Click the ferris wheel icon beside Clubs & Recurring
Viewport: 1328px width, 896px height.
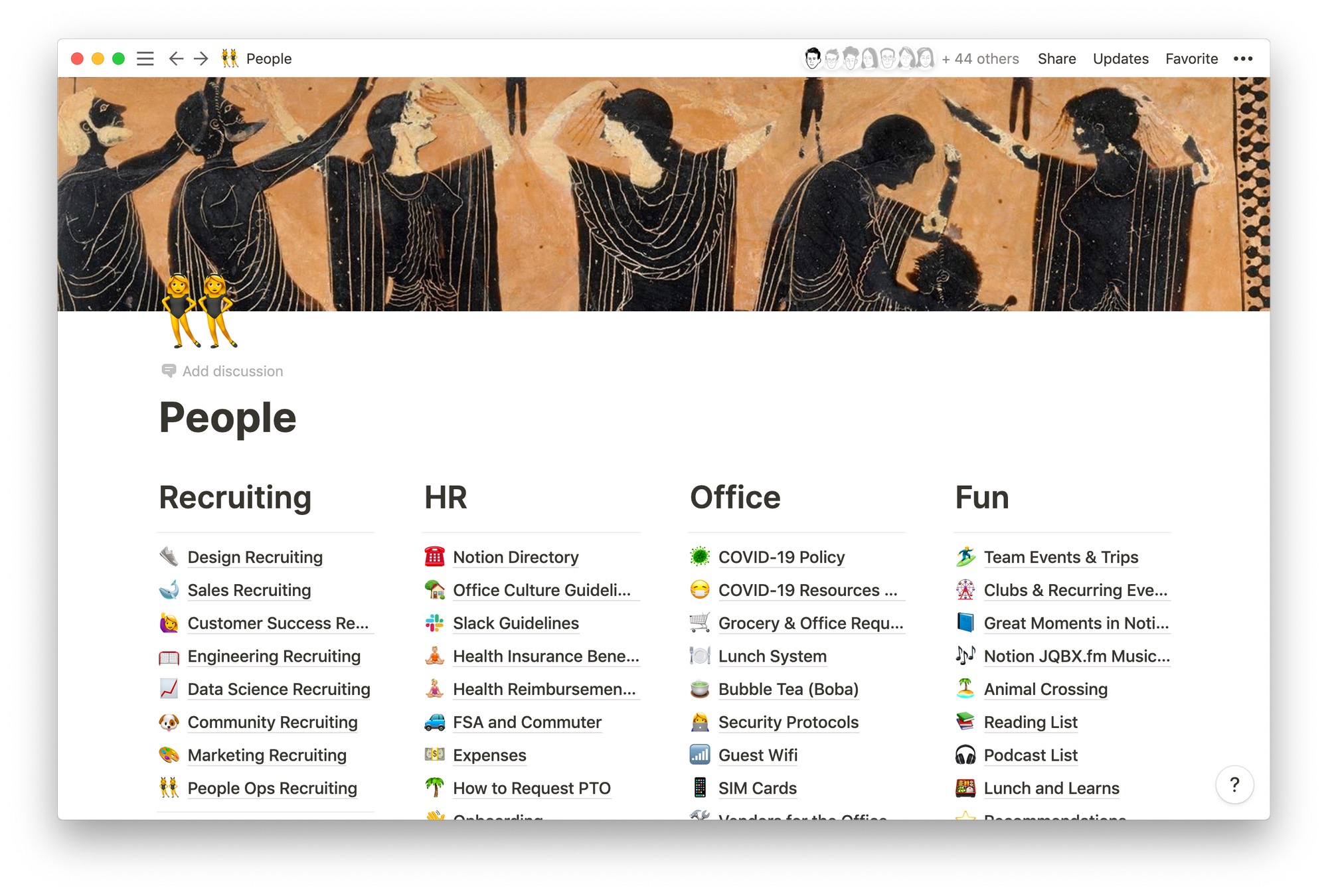(x=965, y=589)
